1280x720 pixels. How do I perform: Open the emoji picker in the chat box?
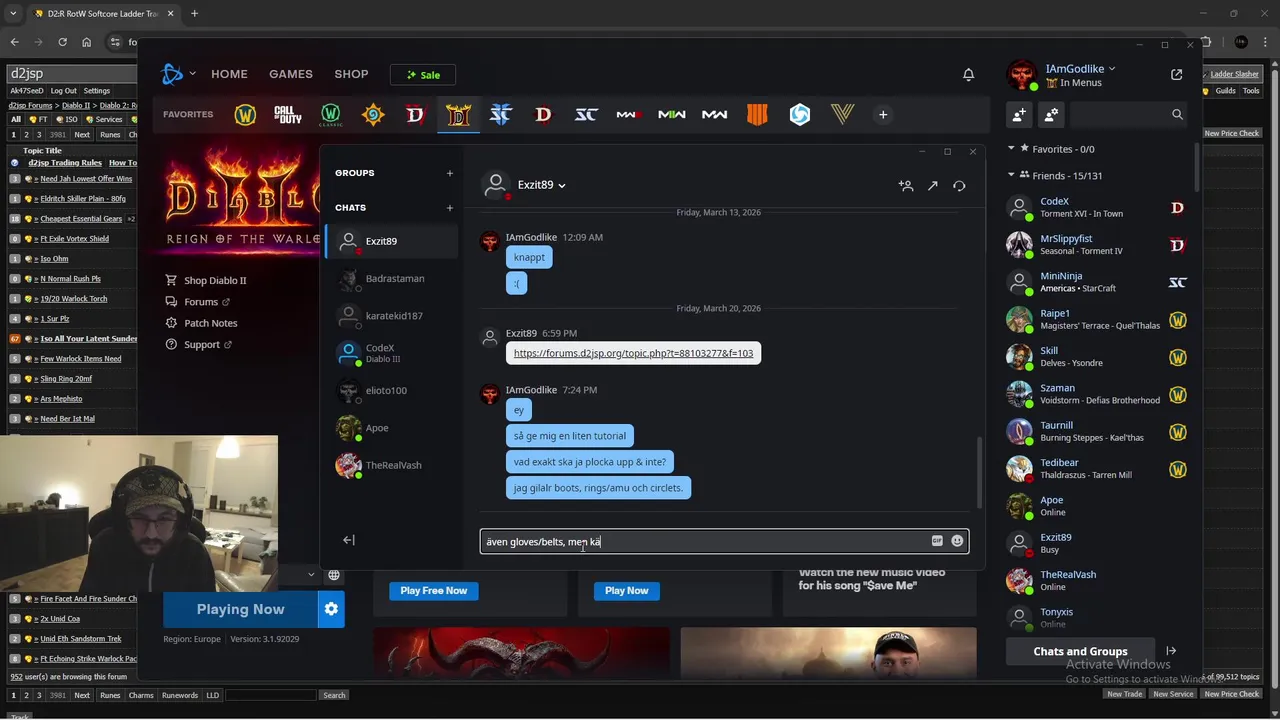click(x=957, y=541)
